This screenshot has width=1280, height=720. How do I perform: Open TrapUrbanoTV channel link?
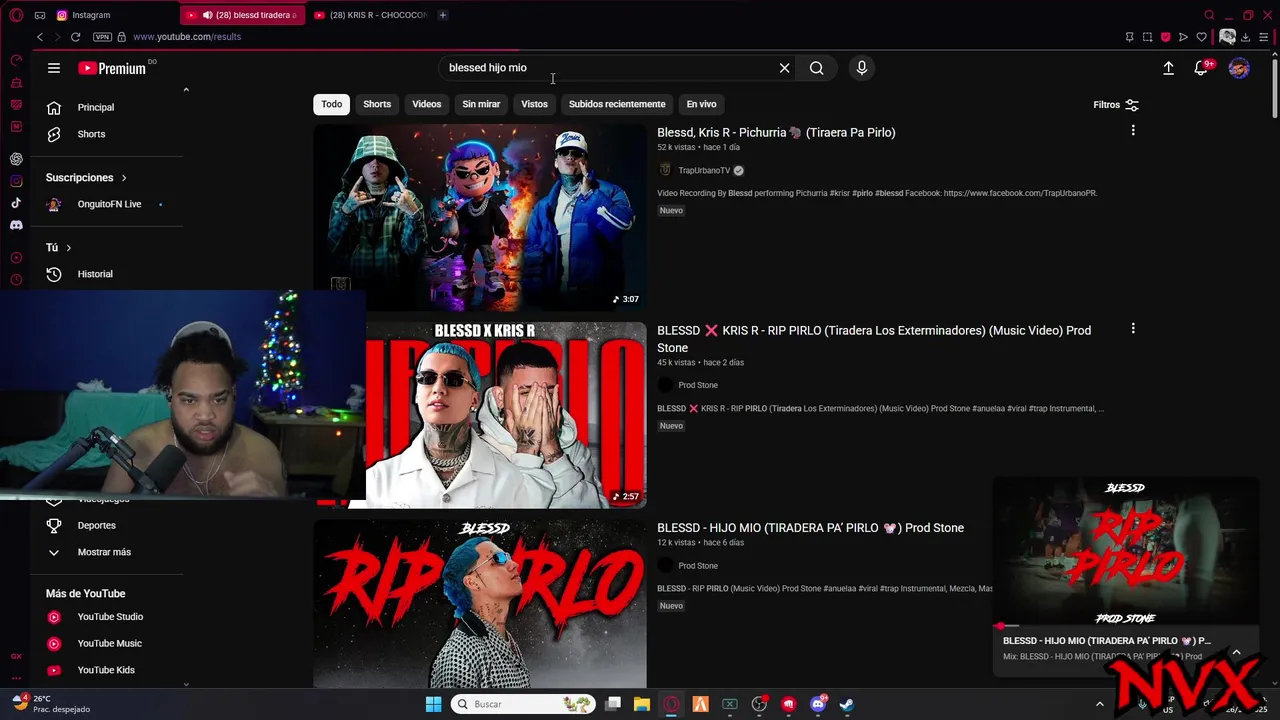[704, 170]
